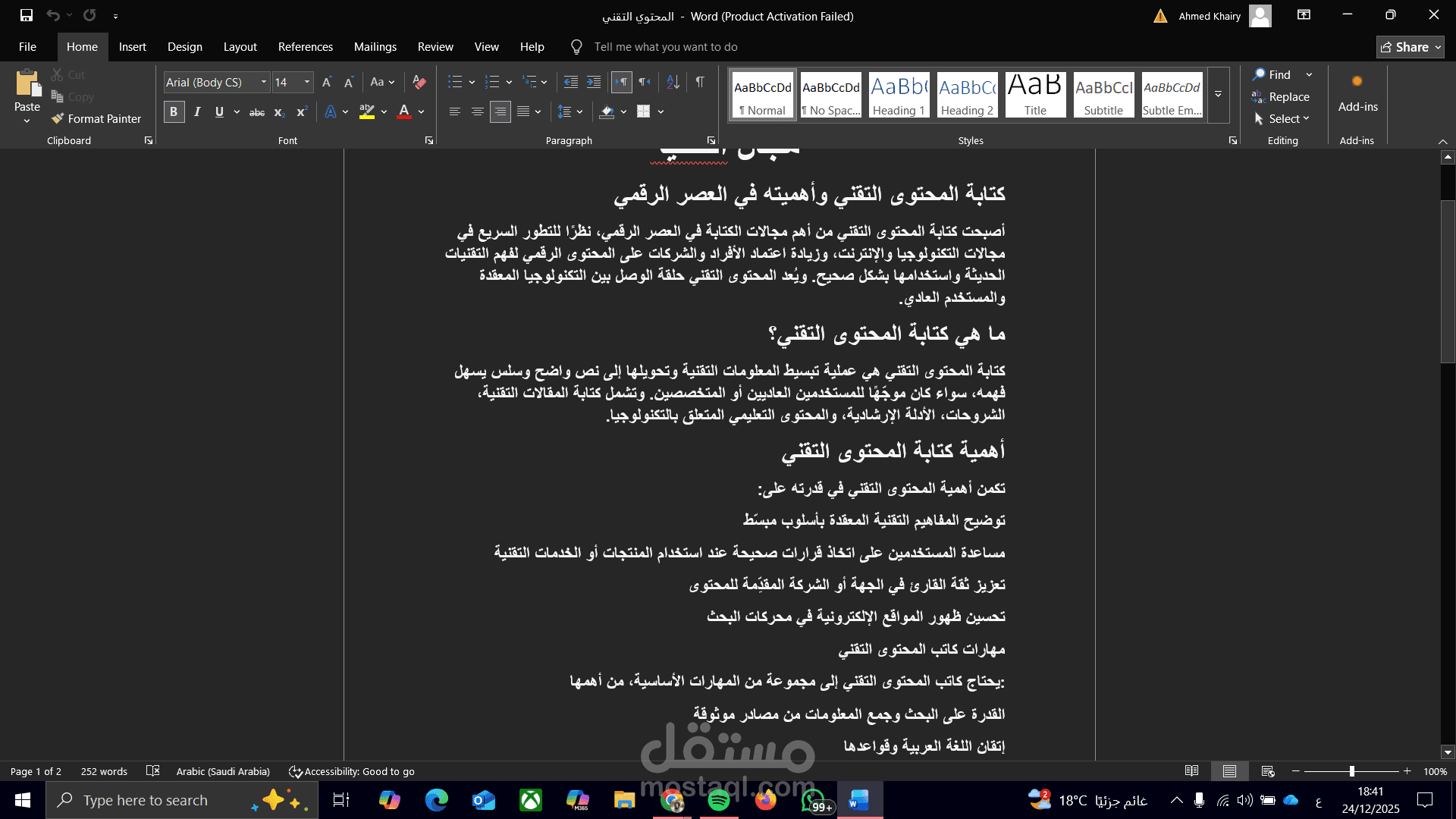The width and height of the screenshot is (1456, 819).
Task: Click Accessibility: Good to go status
Action: click(x=352, y=771)
